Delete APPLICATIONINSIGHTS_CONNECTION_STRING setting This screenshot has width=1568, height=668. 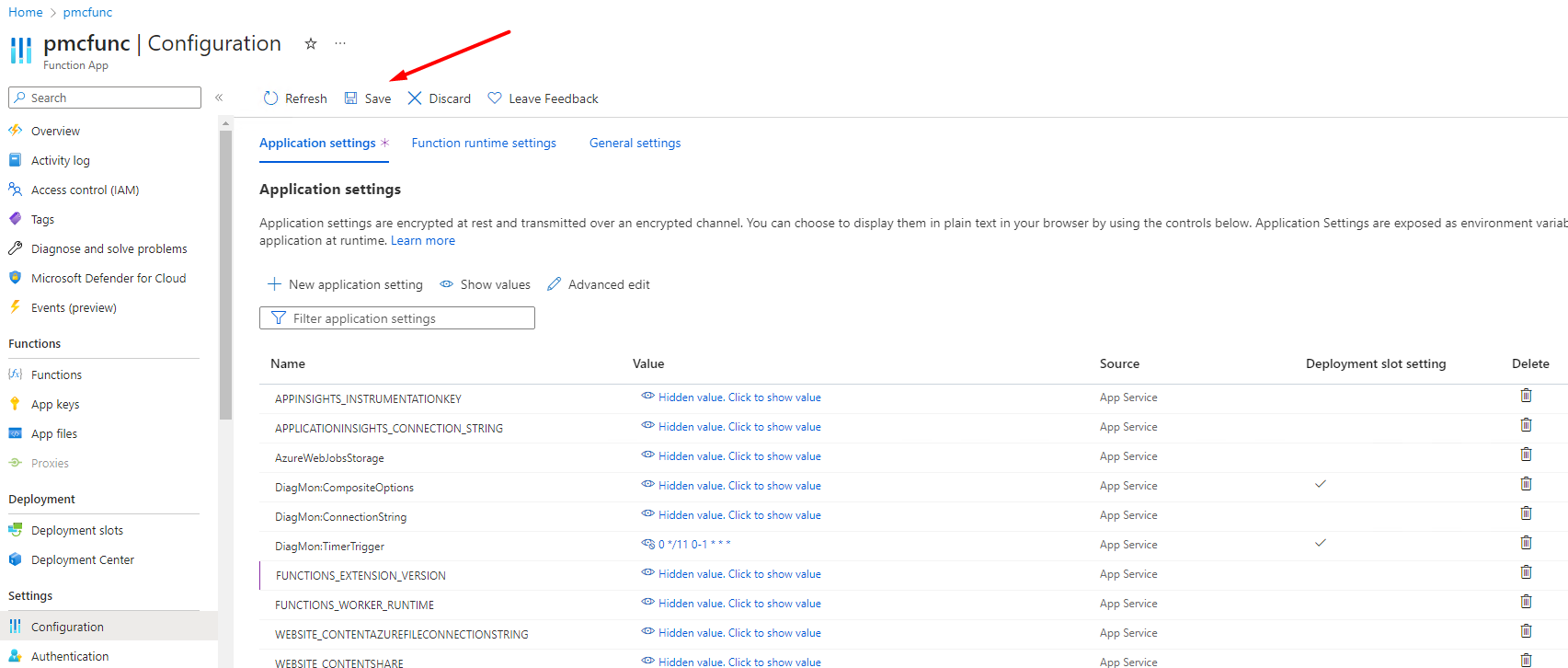click(1526, 425)
